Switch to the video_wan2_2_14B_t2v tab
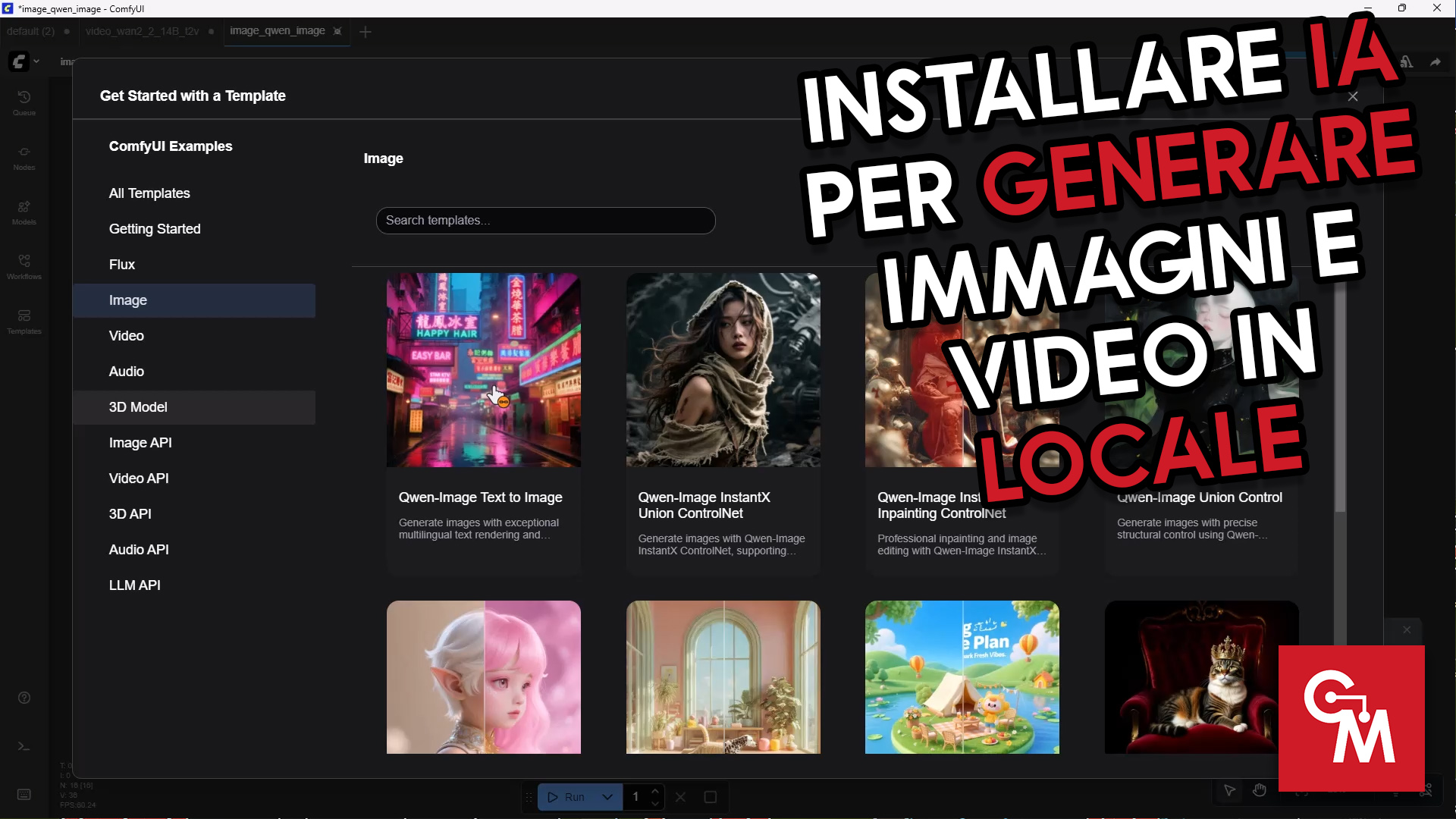Screen dimensions: 1456x819 point(142,31)
